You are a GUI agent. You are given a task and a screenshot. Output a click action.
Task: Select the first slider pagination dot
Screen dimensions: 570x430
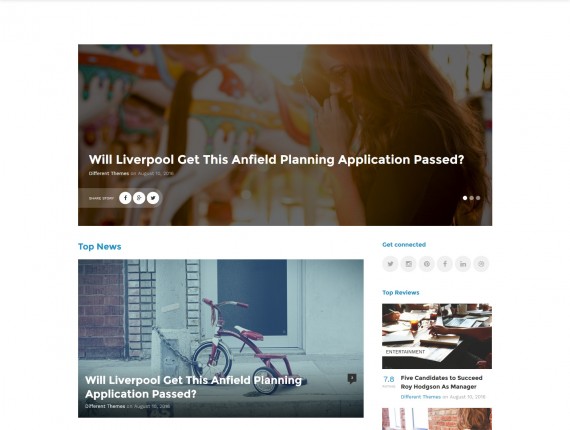[x=465, y=198]
